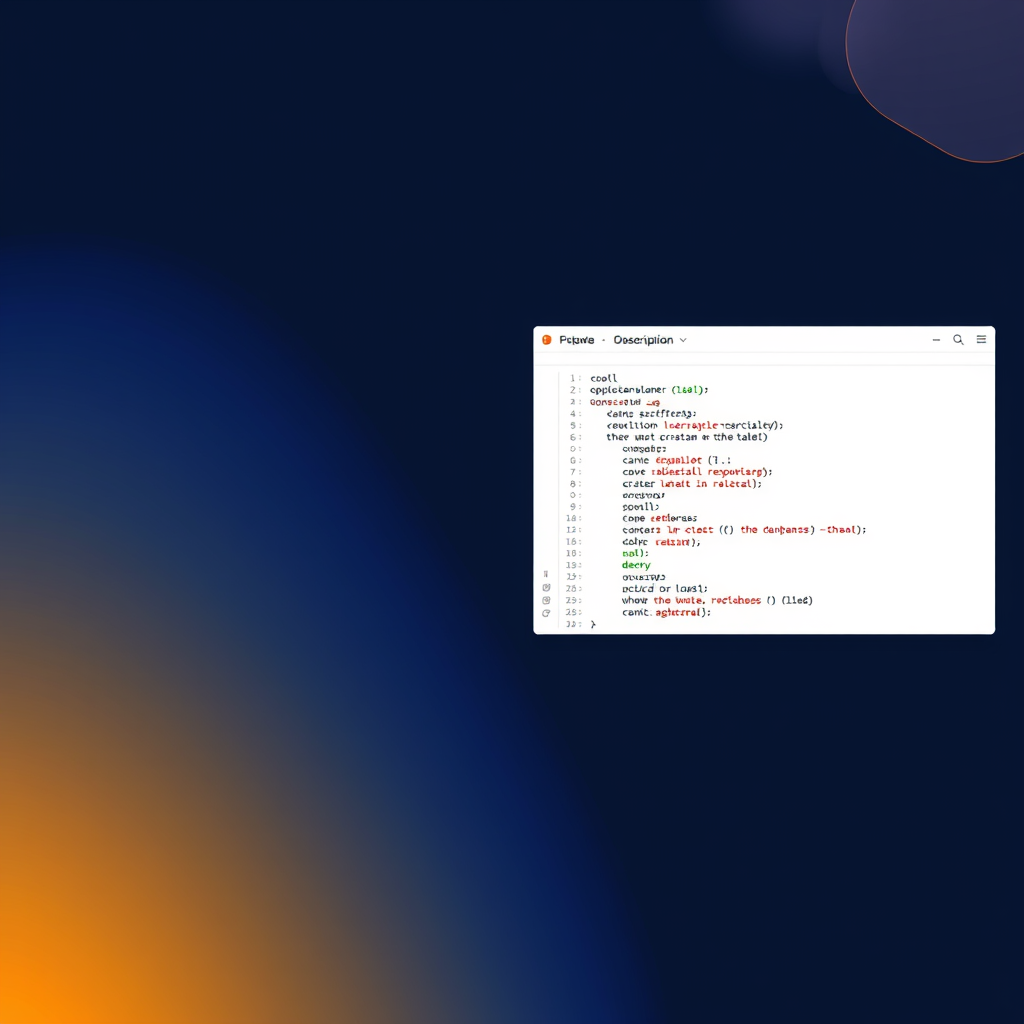The height and width of the screenshot is (1024, 1024).
Task: Click the cooll text on line 1
Action: pyautogui.click(x=603, y=378)
